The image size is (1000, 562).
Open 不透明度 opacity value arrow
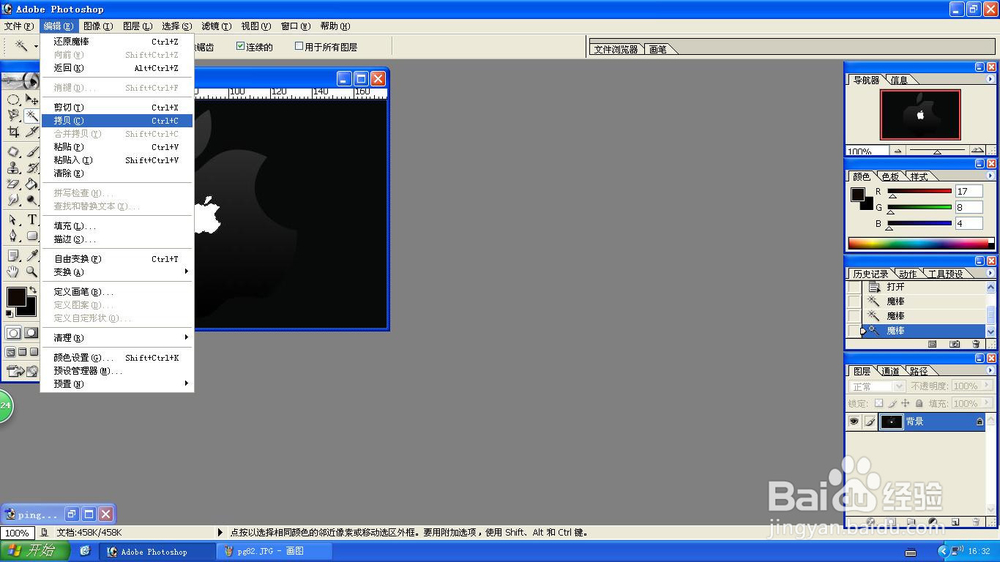tap(987, 386)
